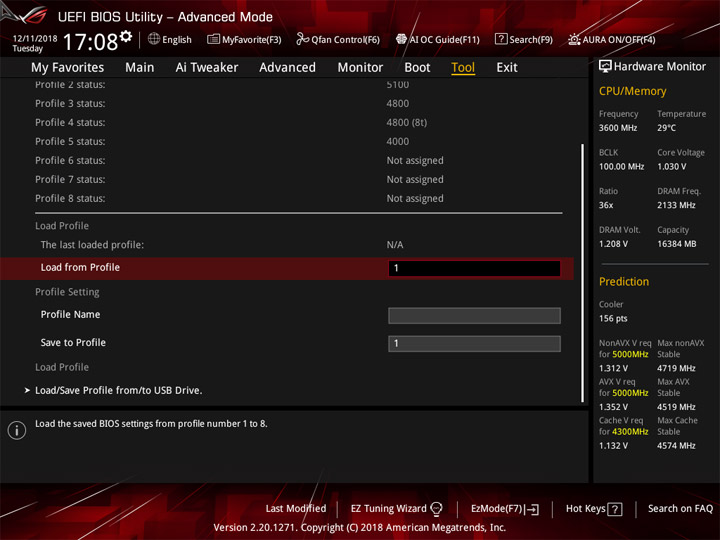
Task: Click Profile 8 status row label
Action: point(70,198)
